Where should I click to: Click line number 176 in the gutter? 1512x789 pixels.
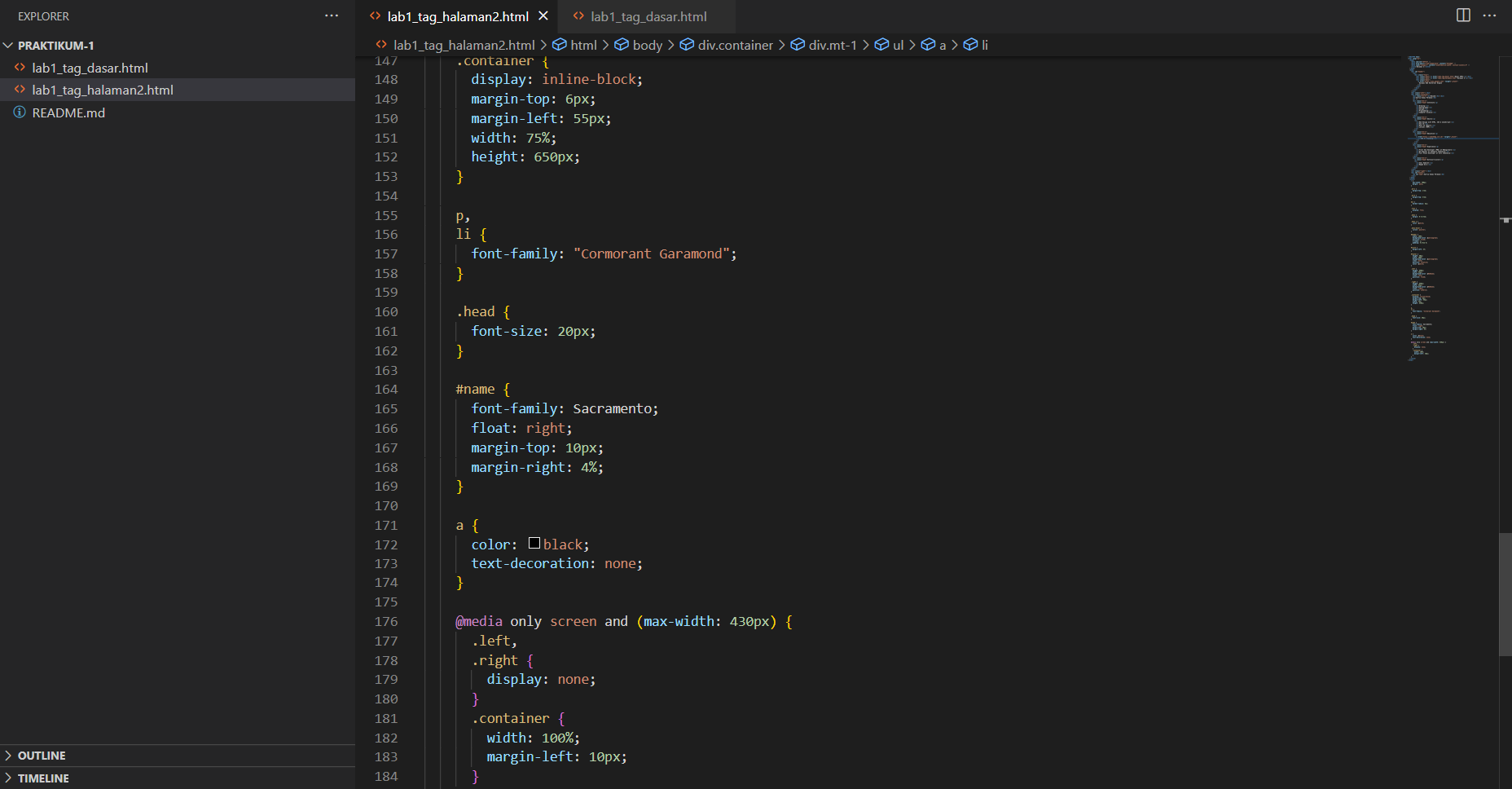[386, 621]
